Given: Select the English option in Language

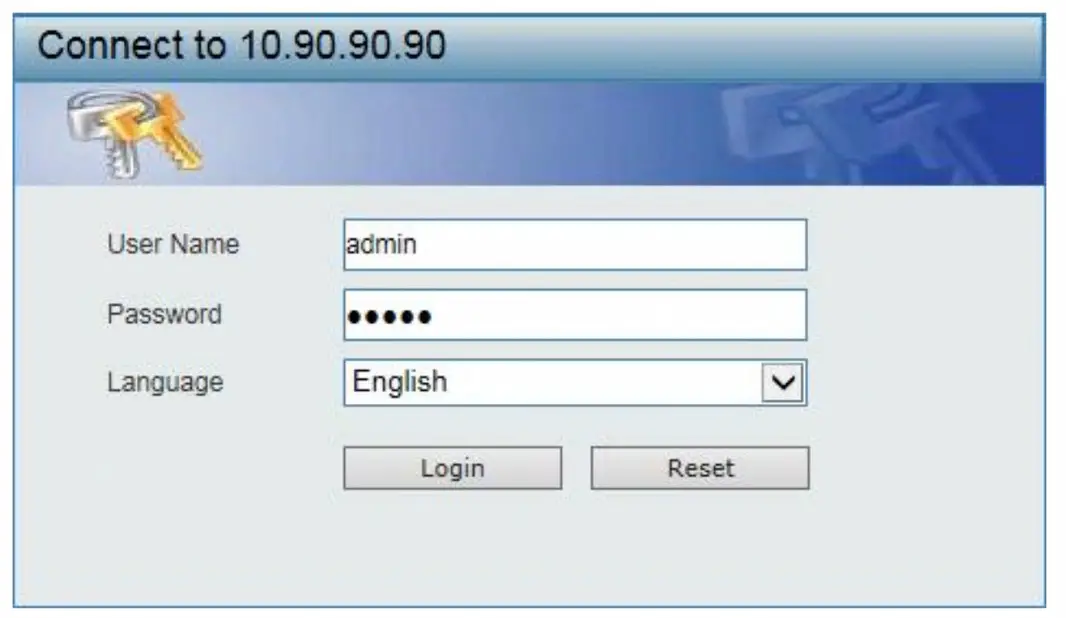Looking at the screenshot, I should tap(398, 381).
